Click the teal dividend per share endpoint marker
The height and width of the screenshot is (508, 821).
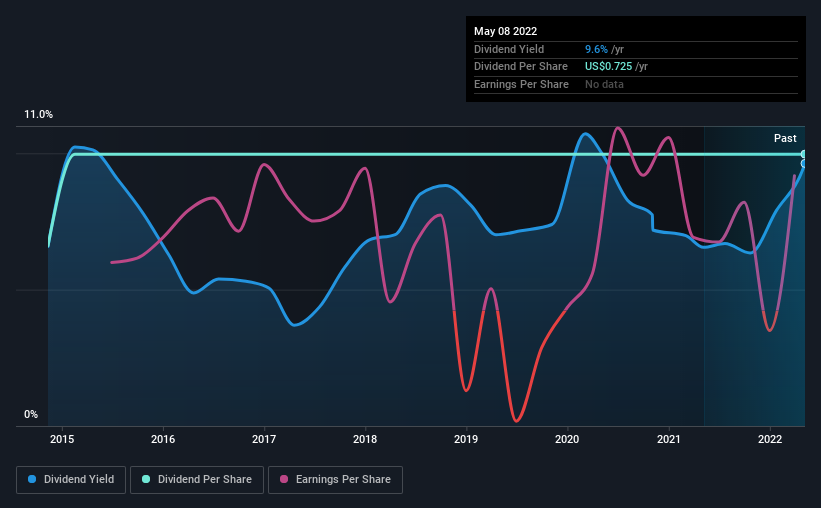[803, 154]
